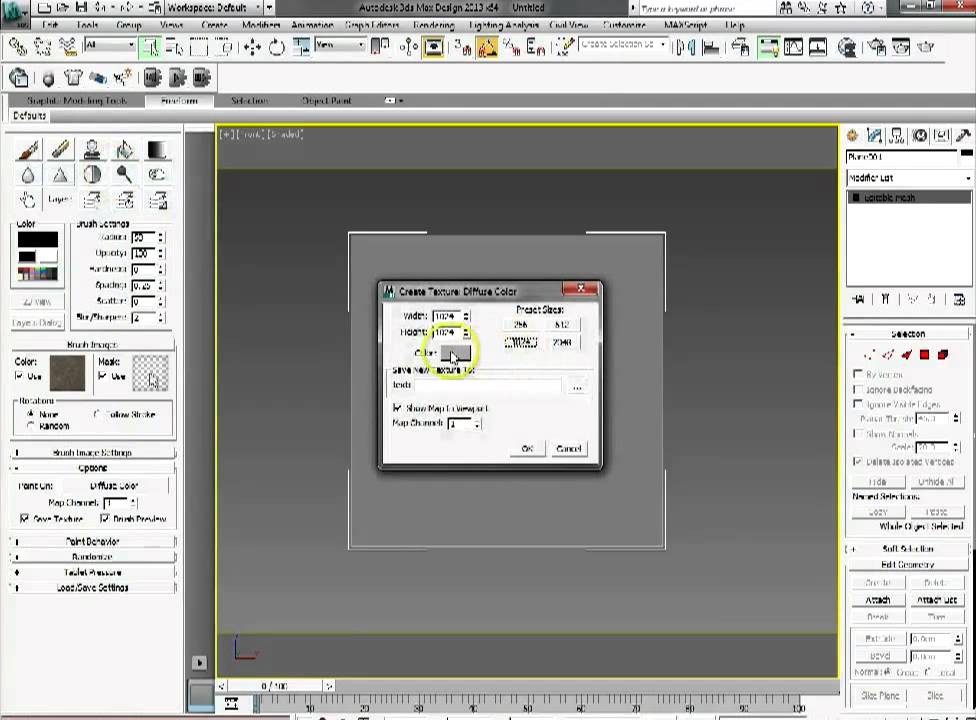Choose the 2048 preset size button
The image size is (976, 720).
(561, 342)
